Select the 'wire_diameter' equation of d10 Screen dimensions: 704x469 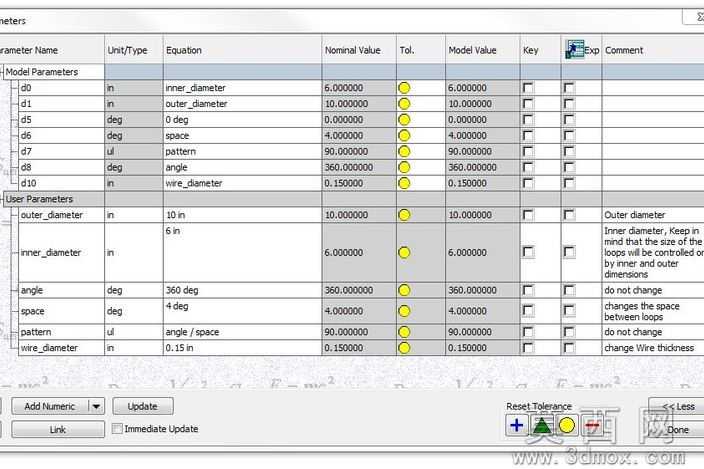(242, 183)
